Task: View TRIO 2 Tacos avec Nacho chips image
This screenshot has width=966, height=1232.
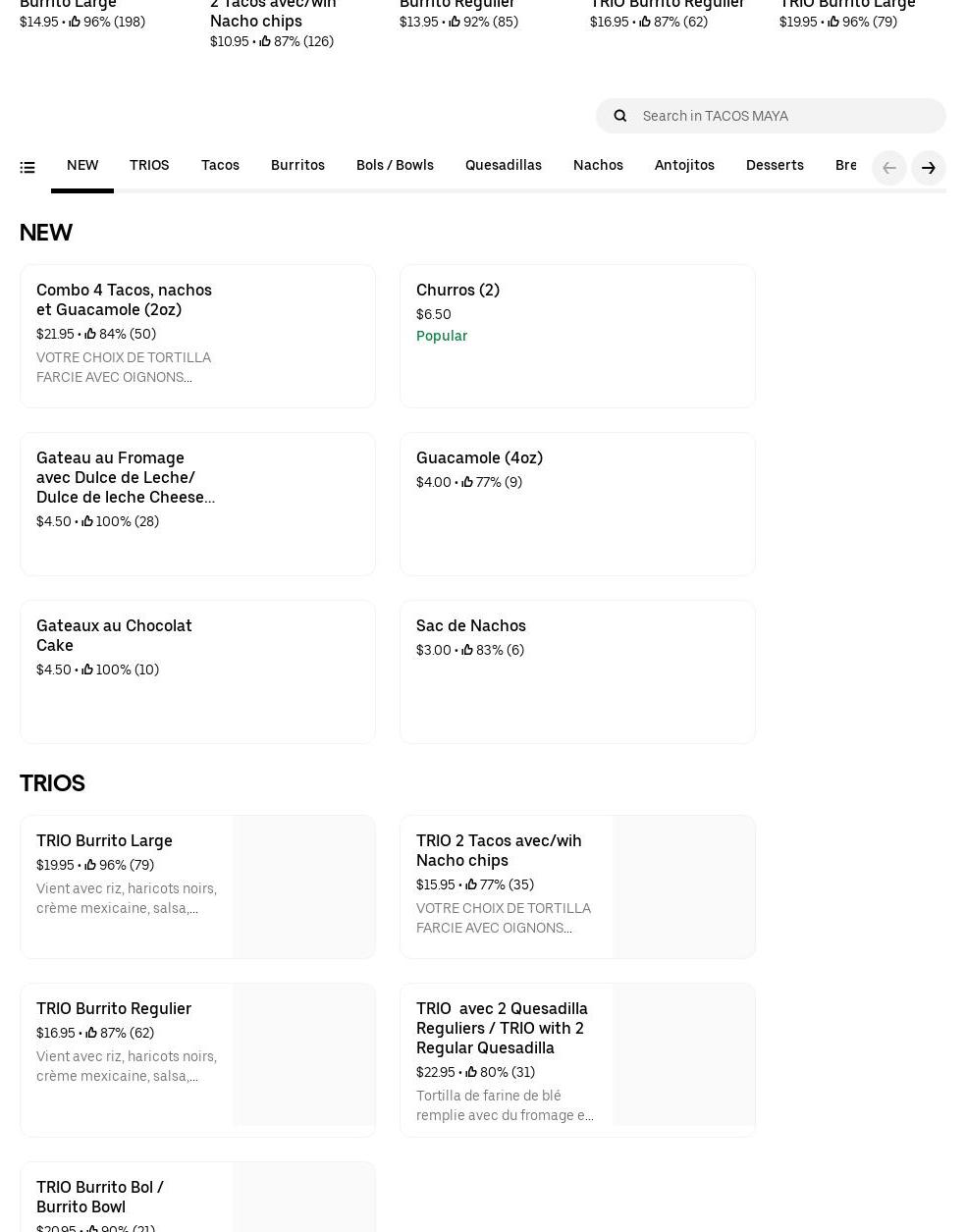Action: 683,886
